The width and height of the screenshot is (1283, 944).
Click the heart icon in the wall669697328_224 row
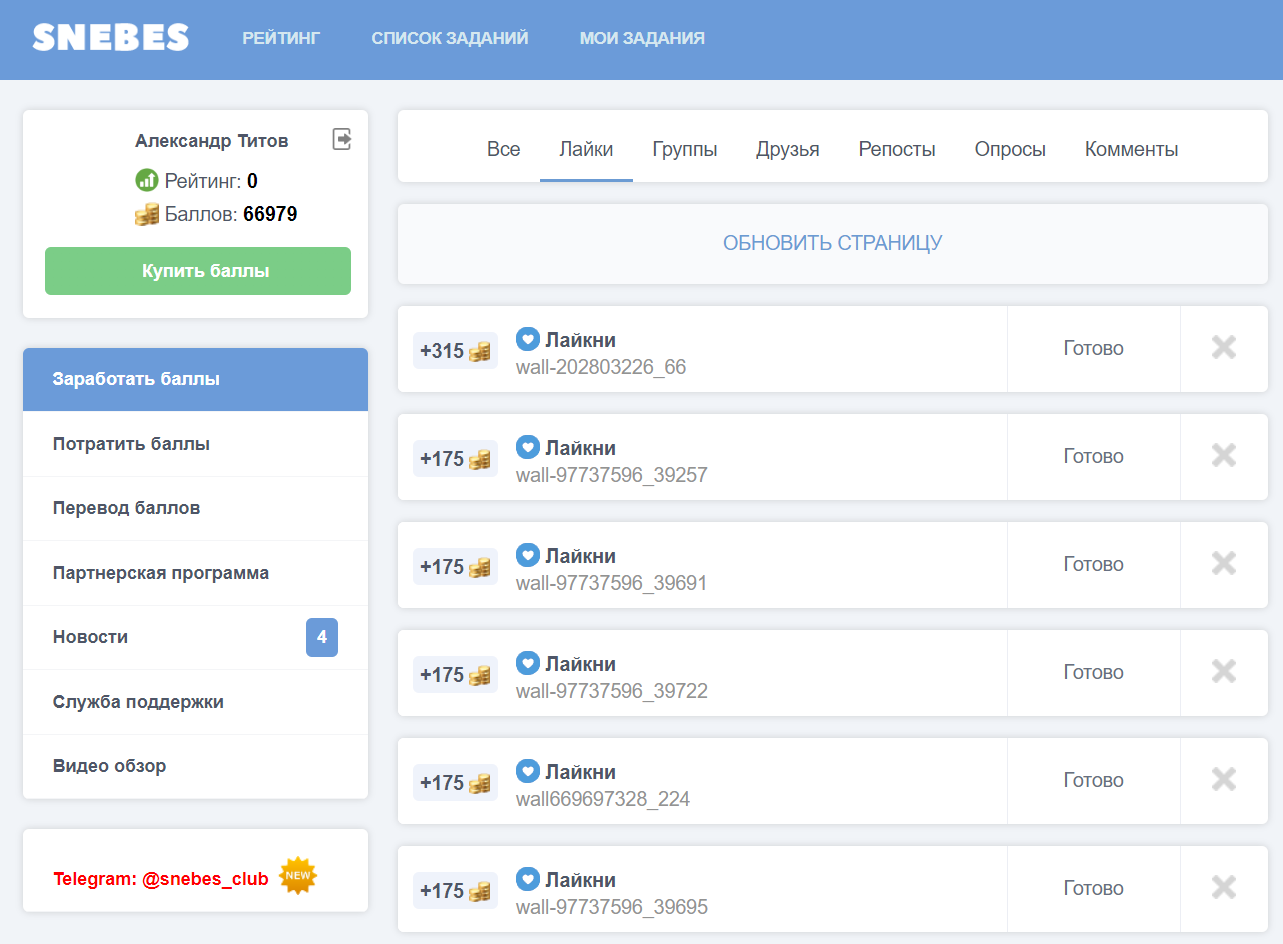click(x=528, y=771)
